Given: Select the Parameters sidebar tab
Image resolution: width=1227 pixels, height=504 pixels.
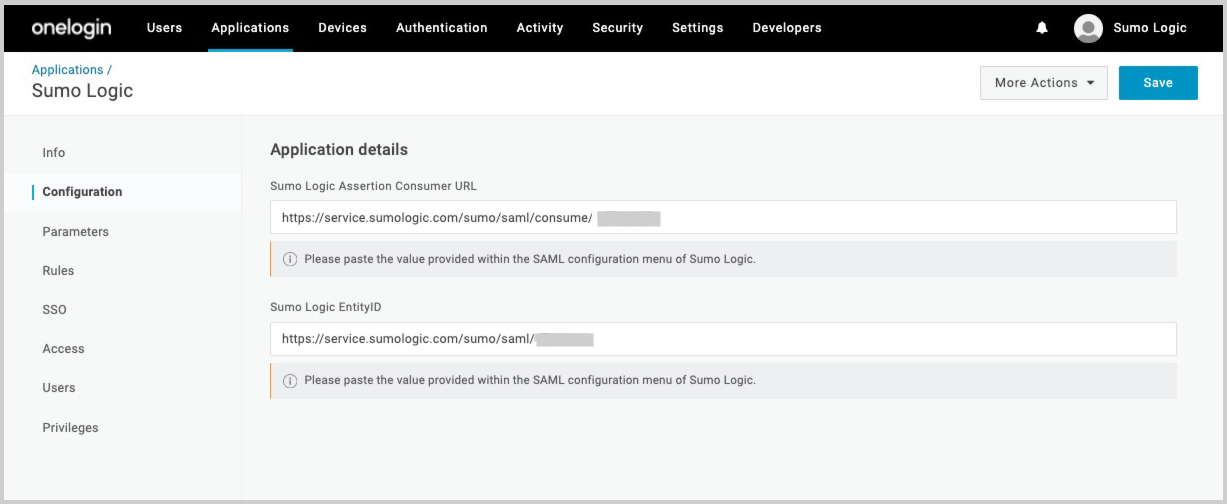Looking at the screenshot, I should pyautogui.click(x=75, y=232).
